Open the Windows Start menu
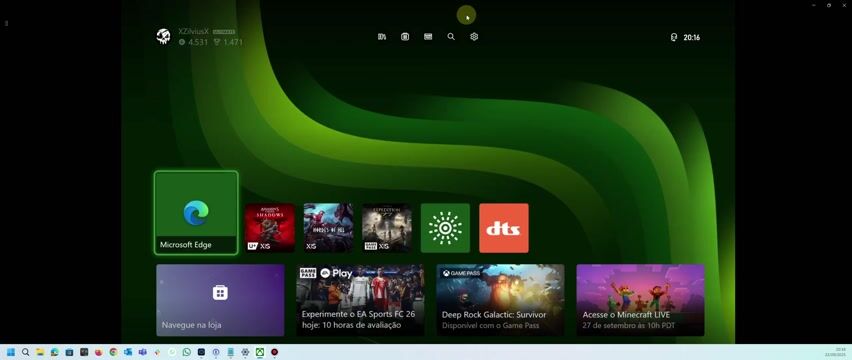This screenshot has width=852, height=360. point(11,352)
